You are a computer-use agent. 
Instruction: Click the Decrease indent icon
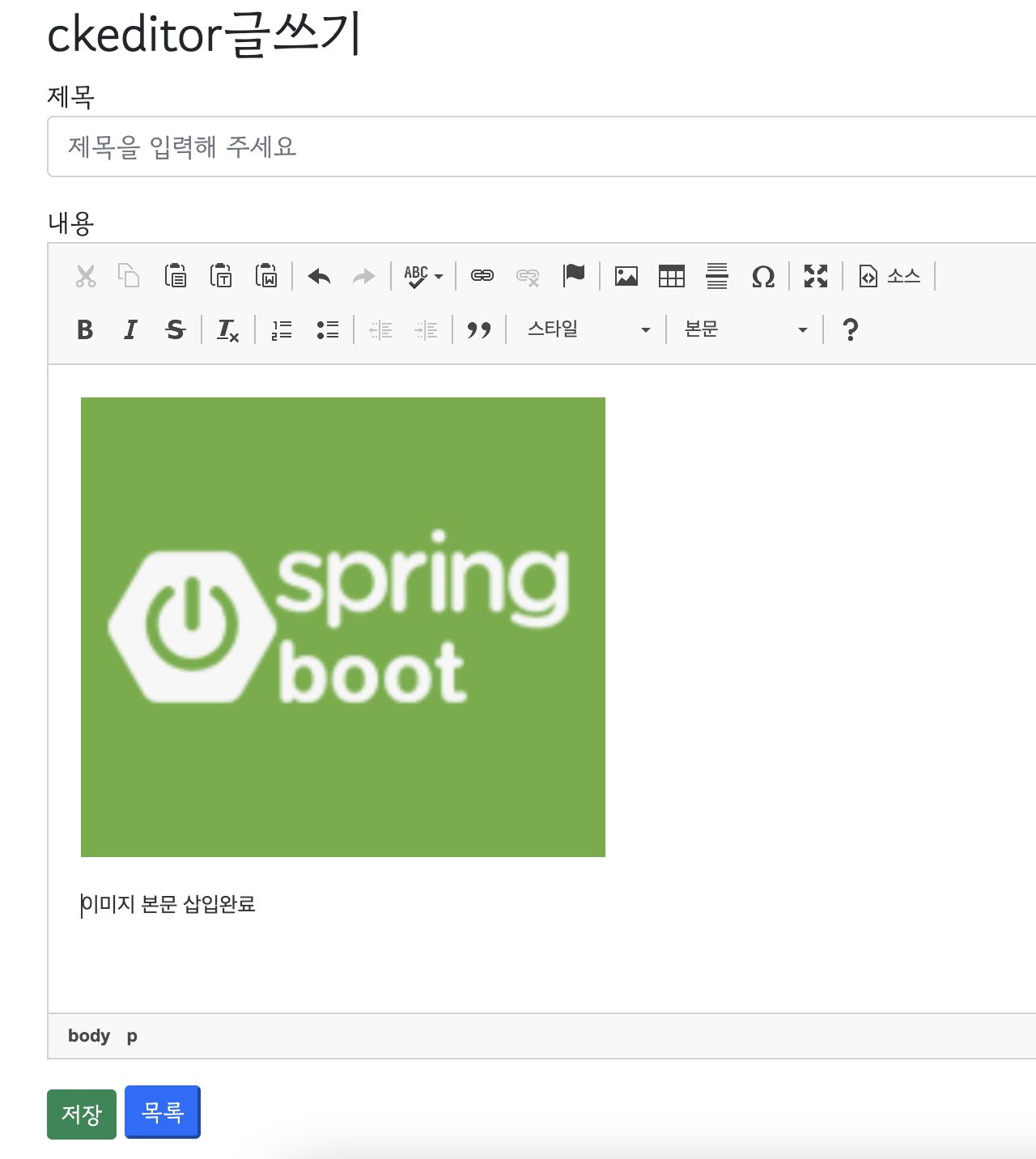[x=380, y=329]
